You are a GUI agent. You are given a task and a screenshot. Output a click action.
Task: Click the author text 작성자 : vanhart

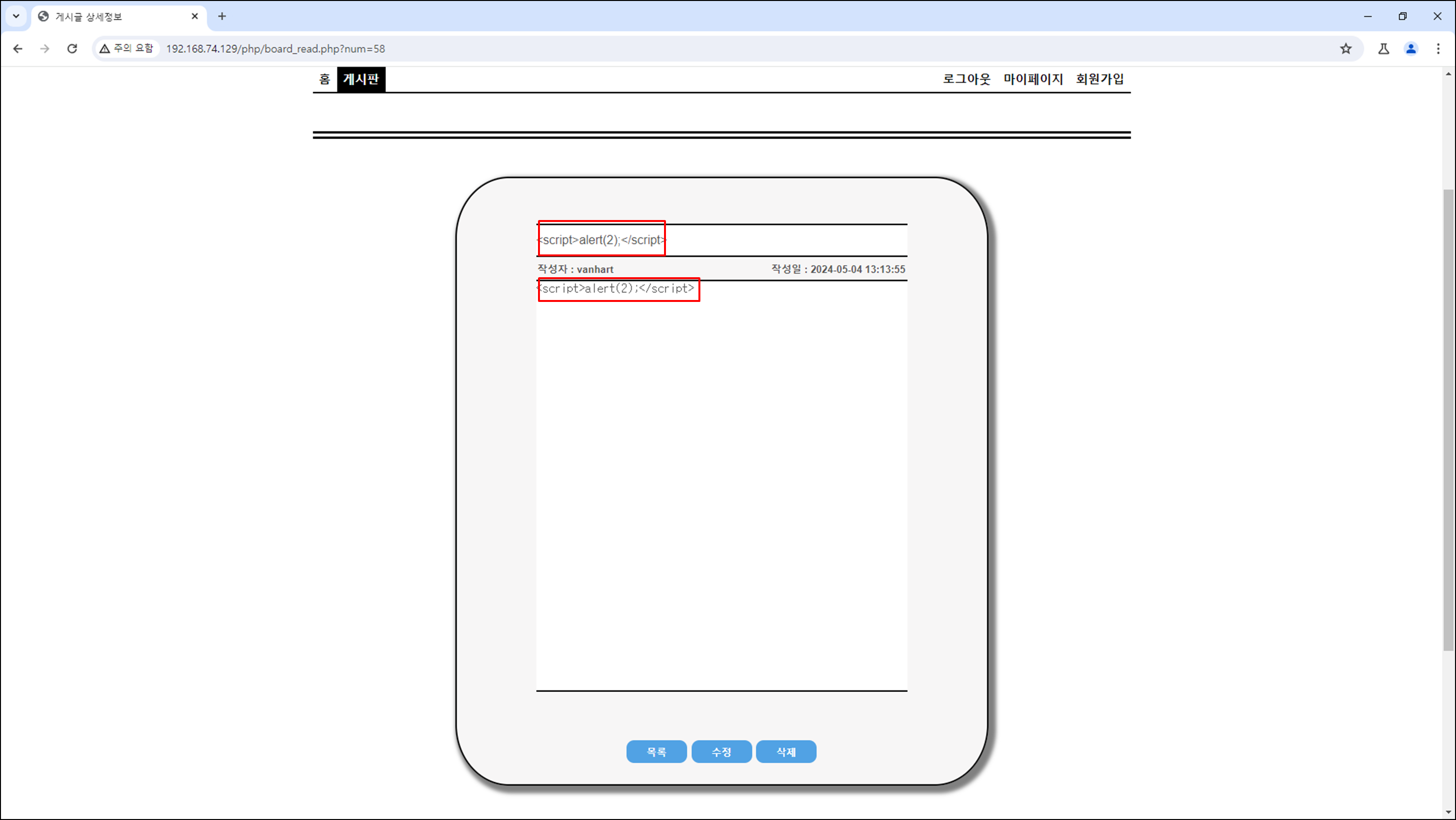(x=575, y=269)
